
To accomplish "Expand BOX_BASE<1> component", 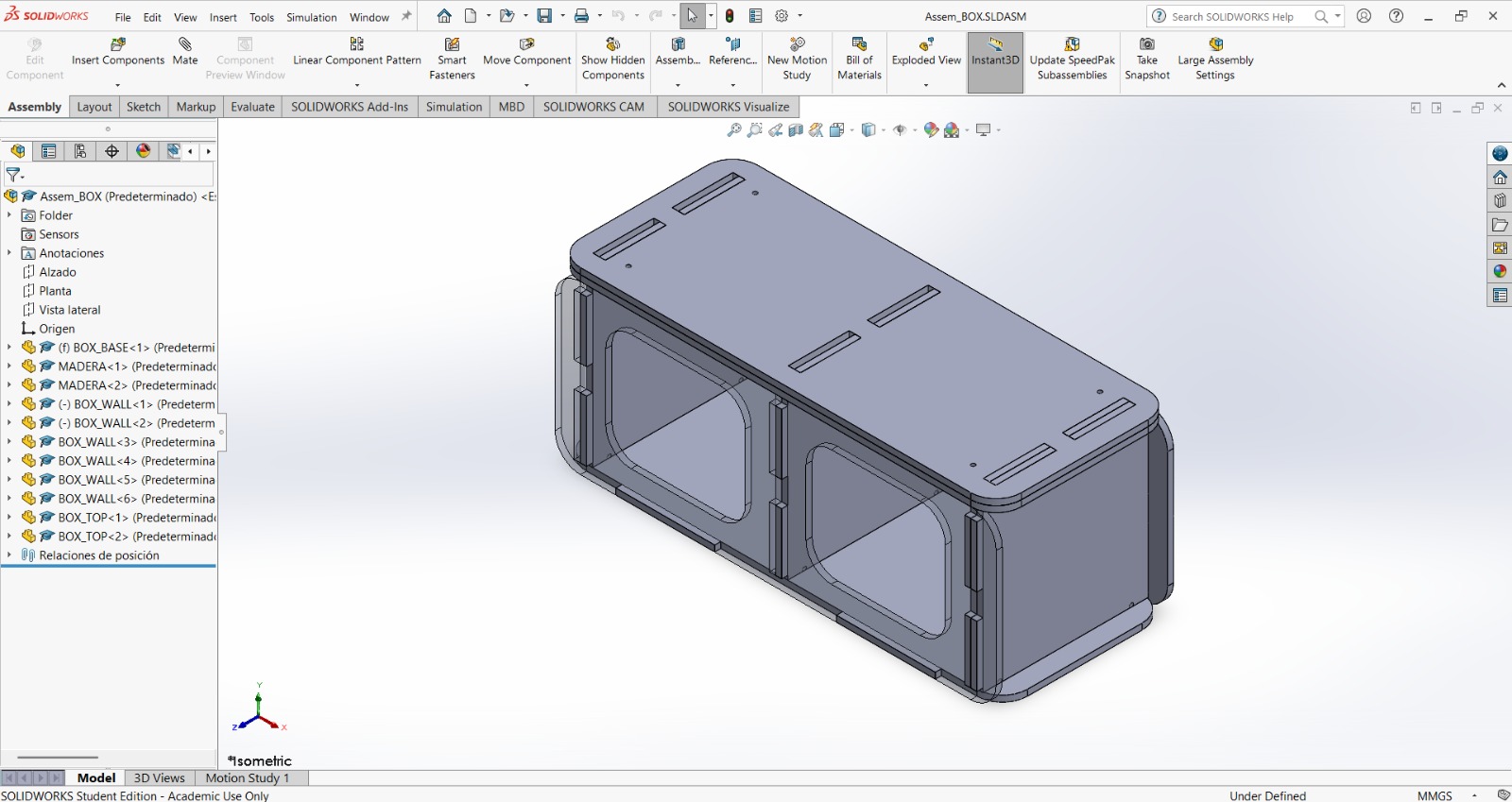I will click(9, 348).
